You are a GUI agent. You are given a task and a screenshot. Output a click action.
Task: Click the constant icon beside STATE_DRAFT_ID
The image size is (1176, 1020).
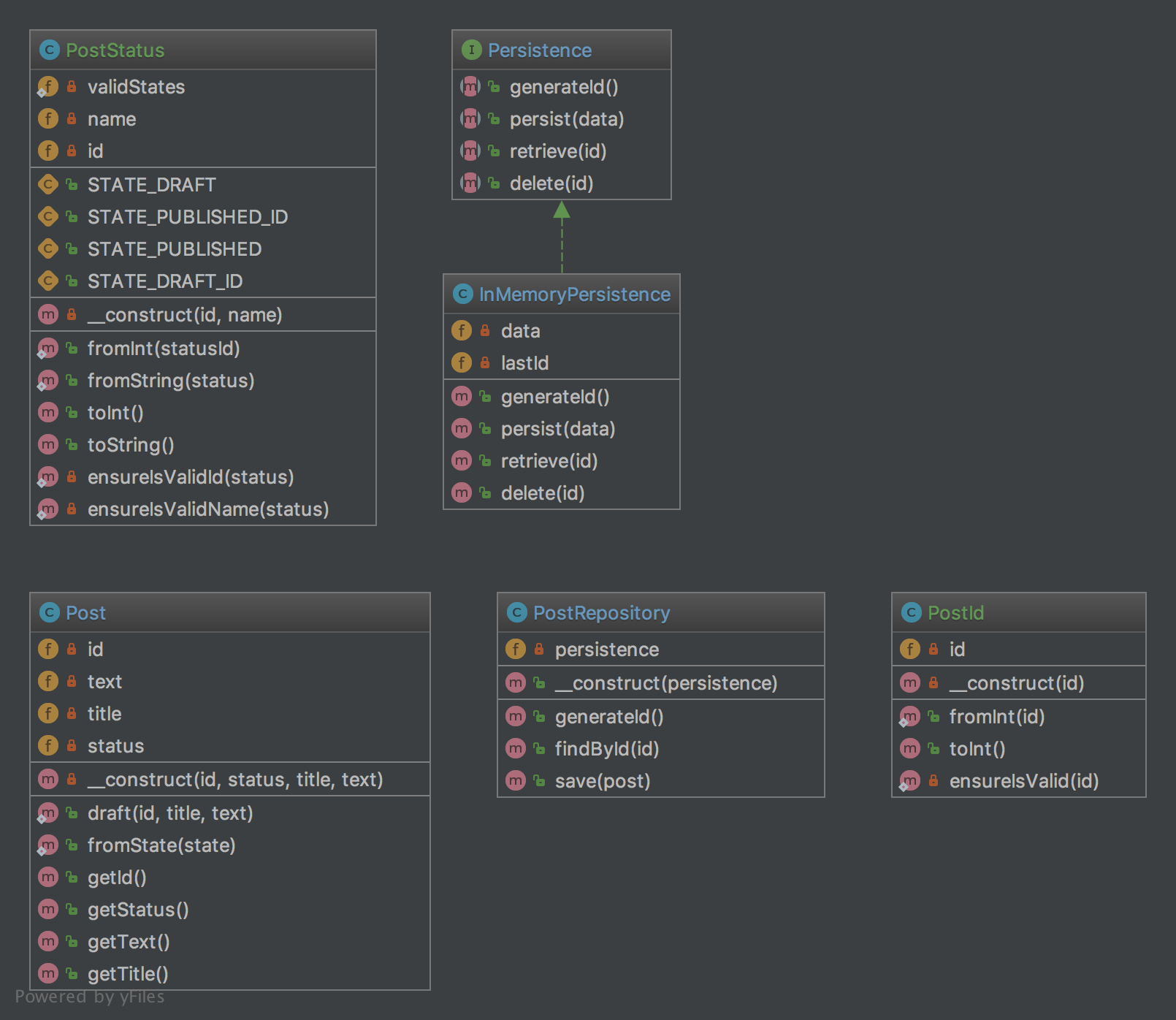47,281
